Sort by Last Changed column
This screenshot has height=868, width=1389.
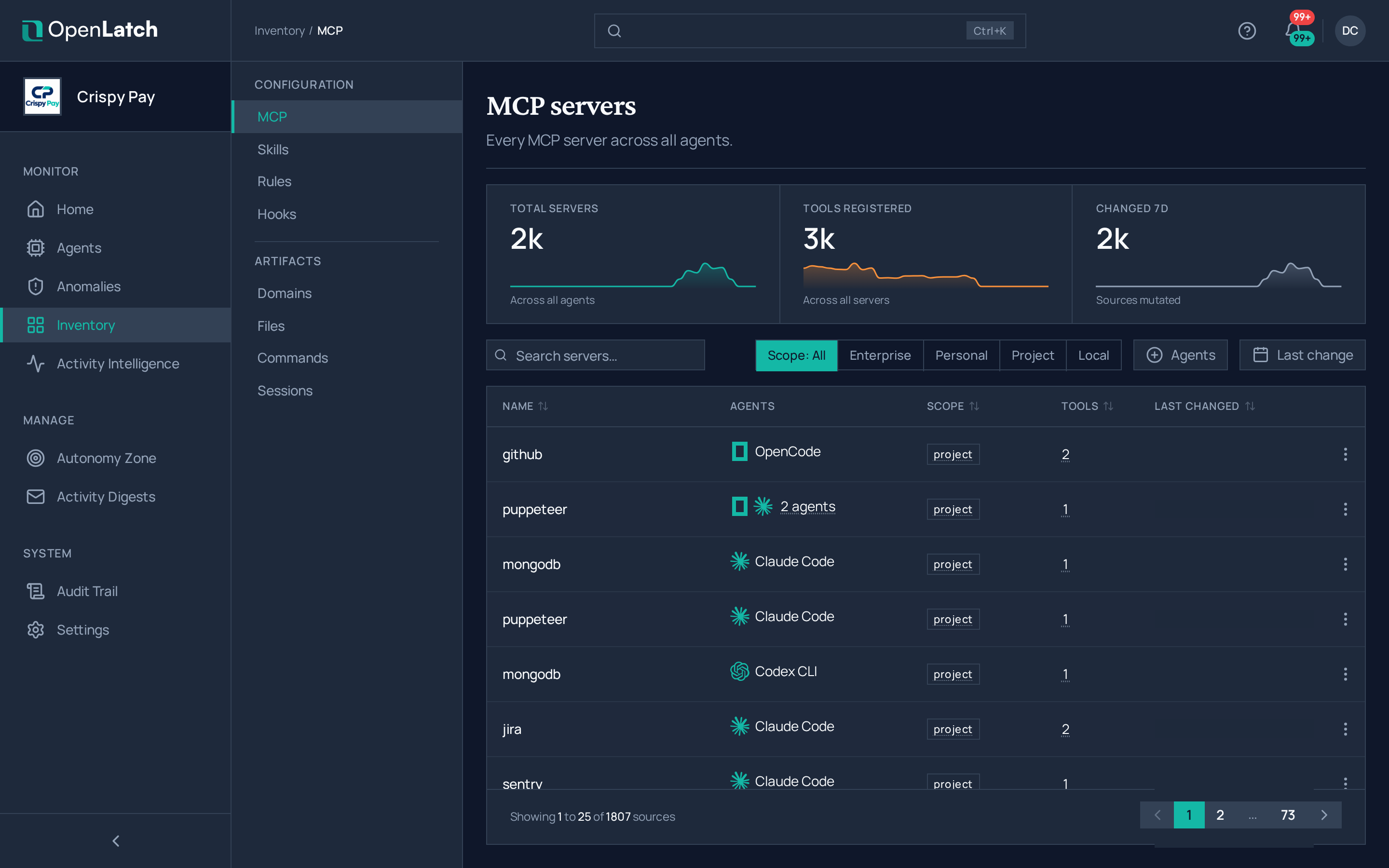click(1204, 406)
